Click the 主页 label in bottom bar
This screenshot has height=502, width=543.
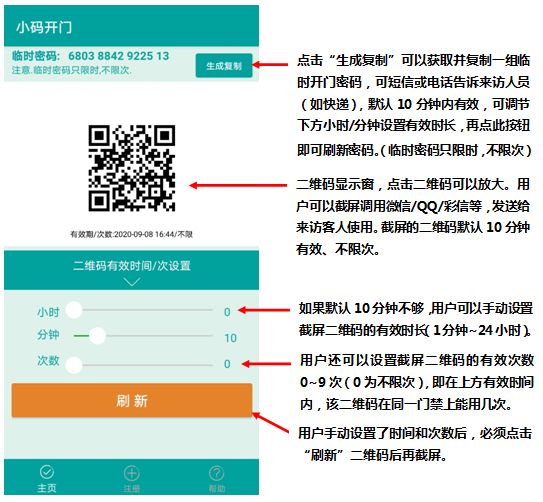pos(47,488)
